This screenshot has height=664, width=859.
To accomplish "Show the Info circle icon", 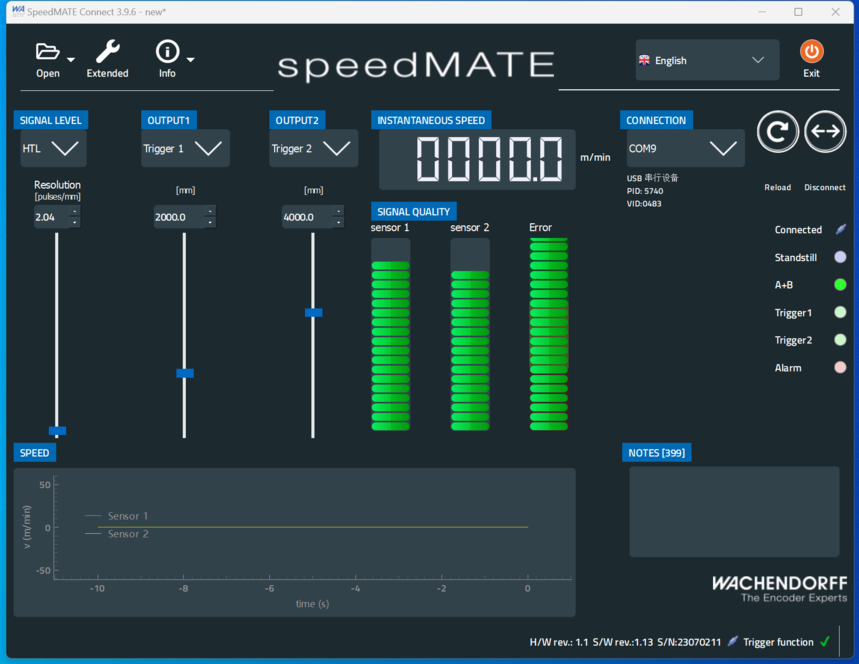I will pos(167,51).
